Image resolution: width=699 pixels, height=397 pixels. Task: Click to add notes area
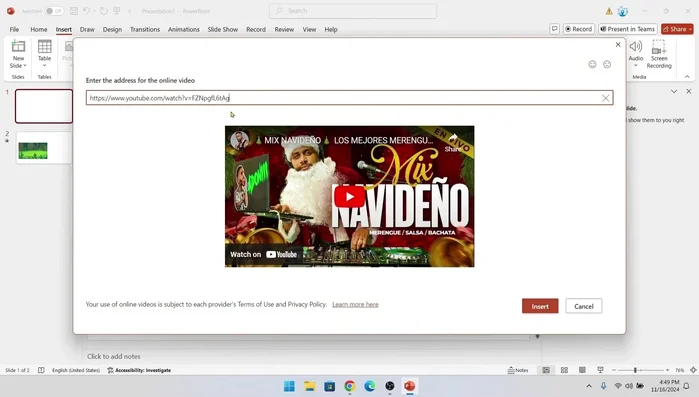tap(114, 356)
